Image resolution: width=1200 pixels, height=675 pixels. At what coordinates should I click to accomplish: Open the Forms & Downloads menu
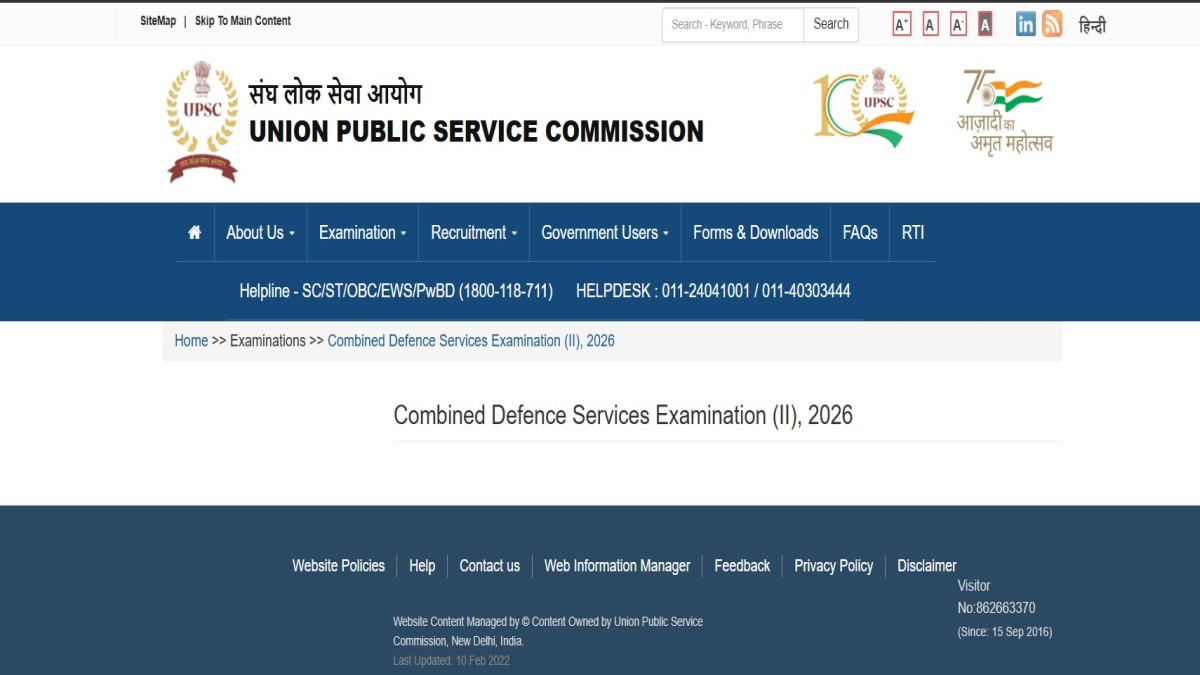756,232
